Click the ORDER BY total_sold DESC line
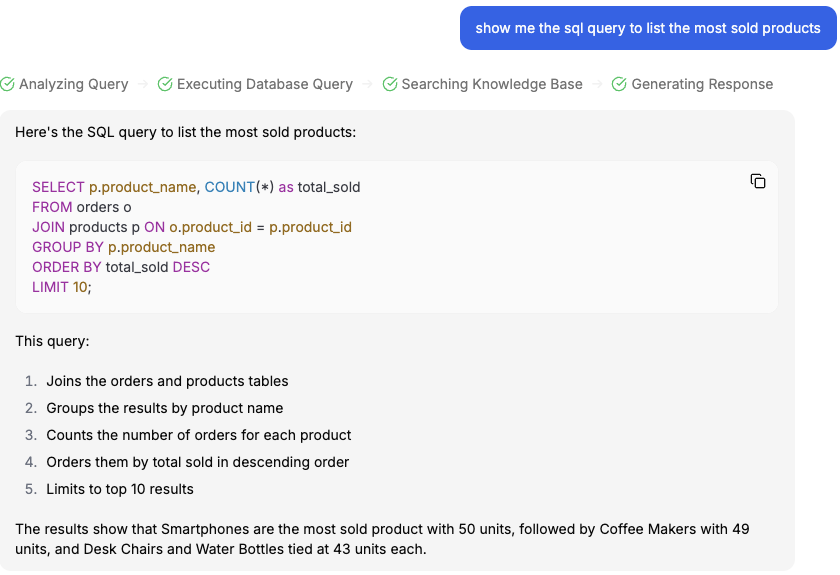This screenshot has height=575, width=840. pyautogui.click(x=121, y=267)
